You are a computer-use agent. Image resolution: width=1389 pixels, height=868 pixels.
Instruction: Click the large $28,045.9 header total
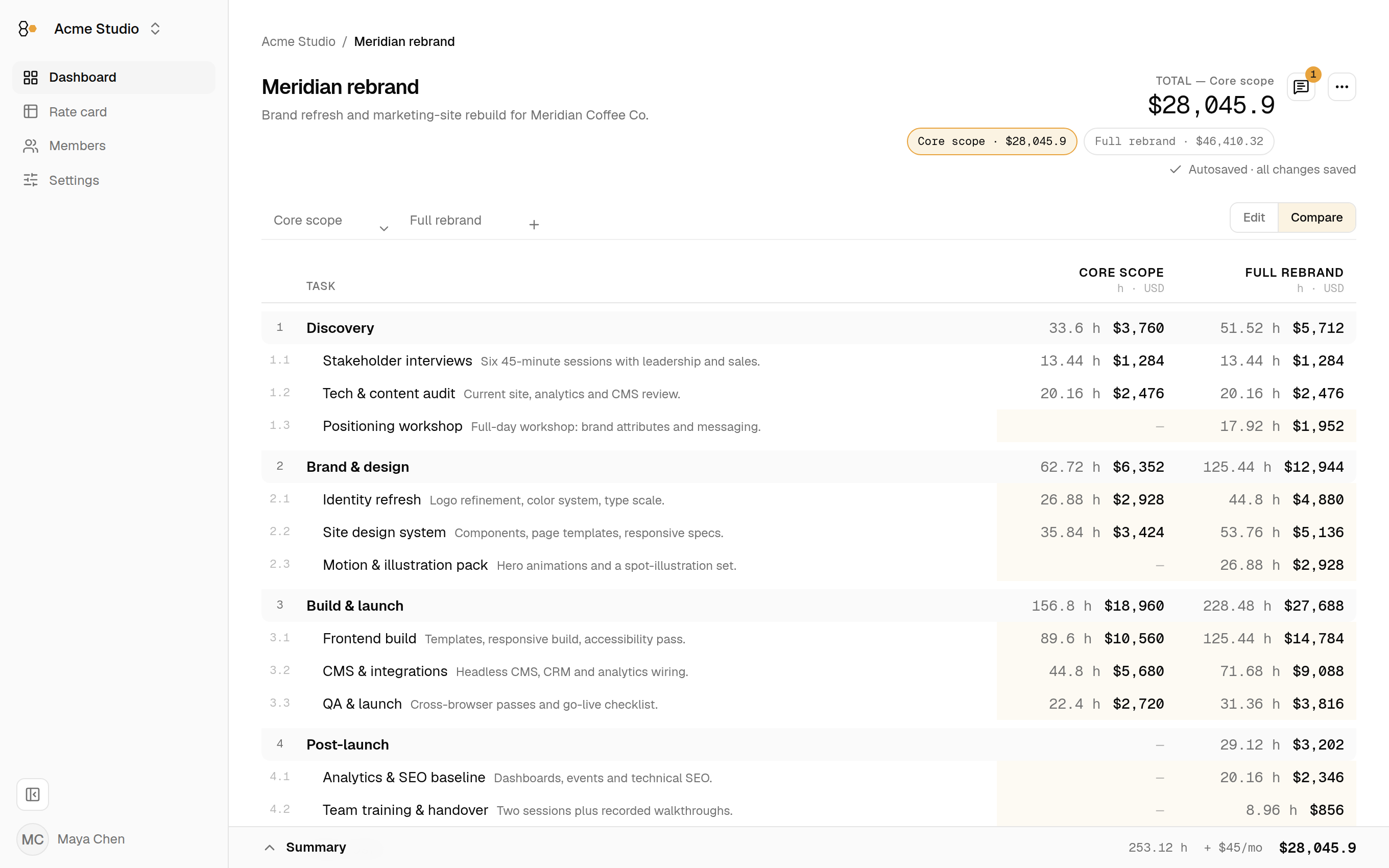[1211, 105]
